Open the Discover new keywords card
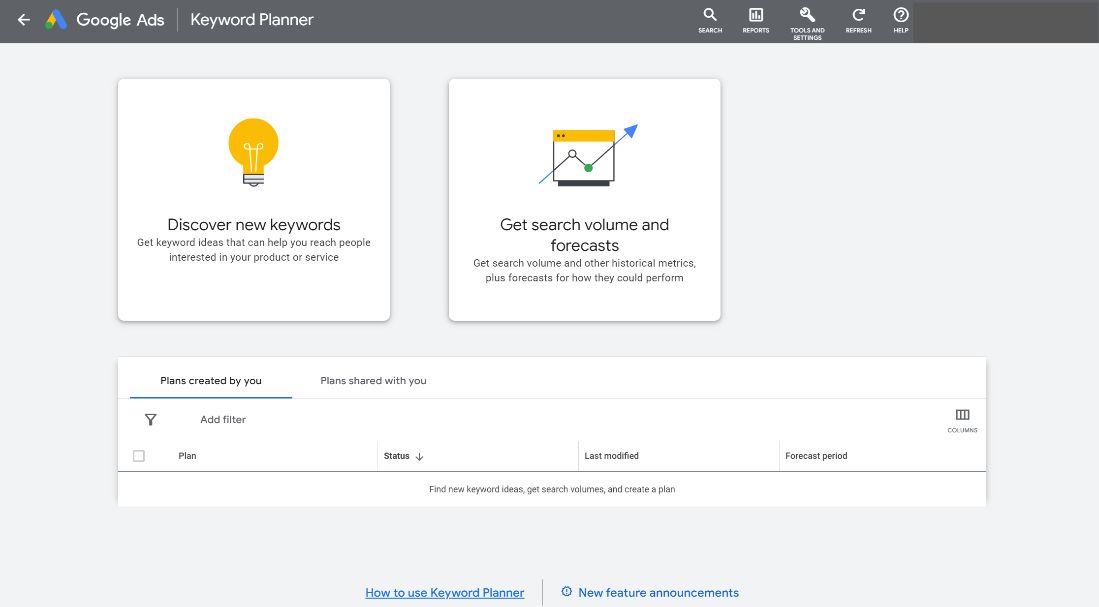Viewport: 1099px width, 607px height. [253, 199]
